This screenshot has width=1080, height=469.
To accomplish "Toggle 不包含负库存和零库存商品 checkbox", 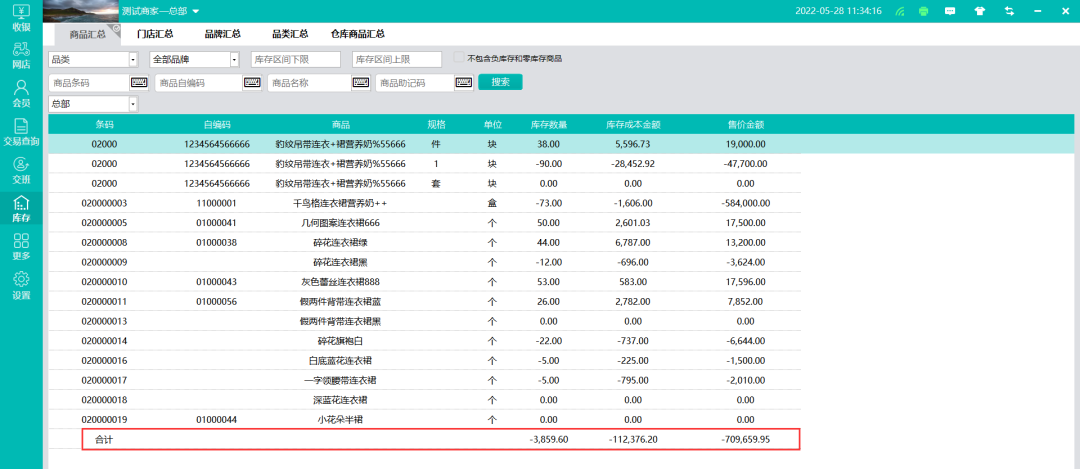I will coord(459,58).
